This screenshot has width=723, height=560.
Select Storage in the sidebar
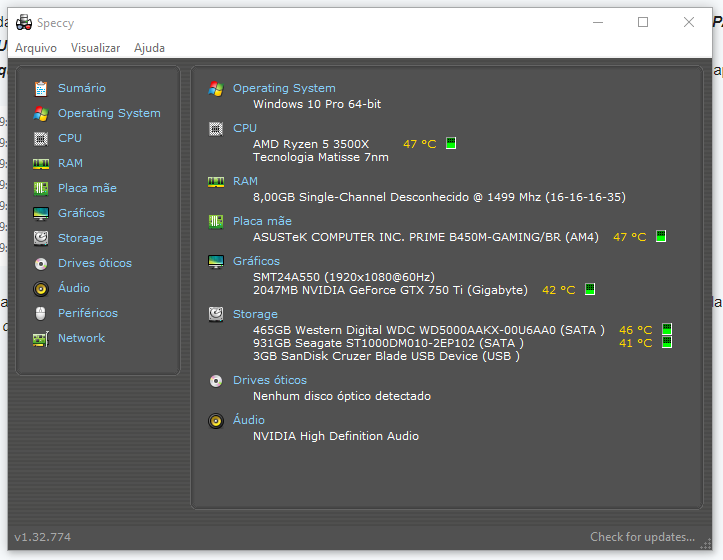(80, 238)
